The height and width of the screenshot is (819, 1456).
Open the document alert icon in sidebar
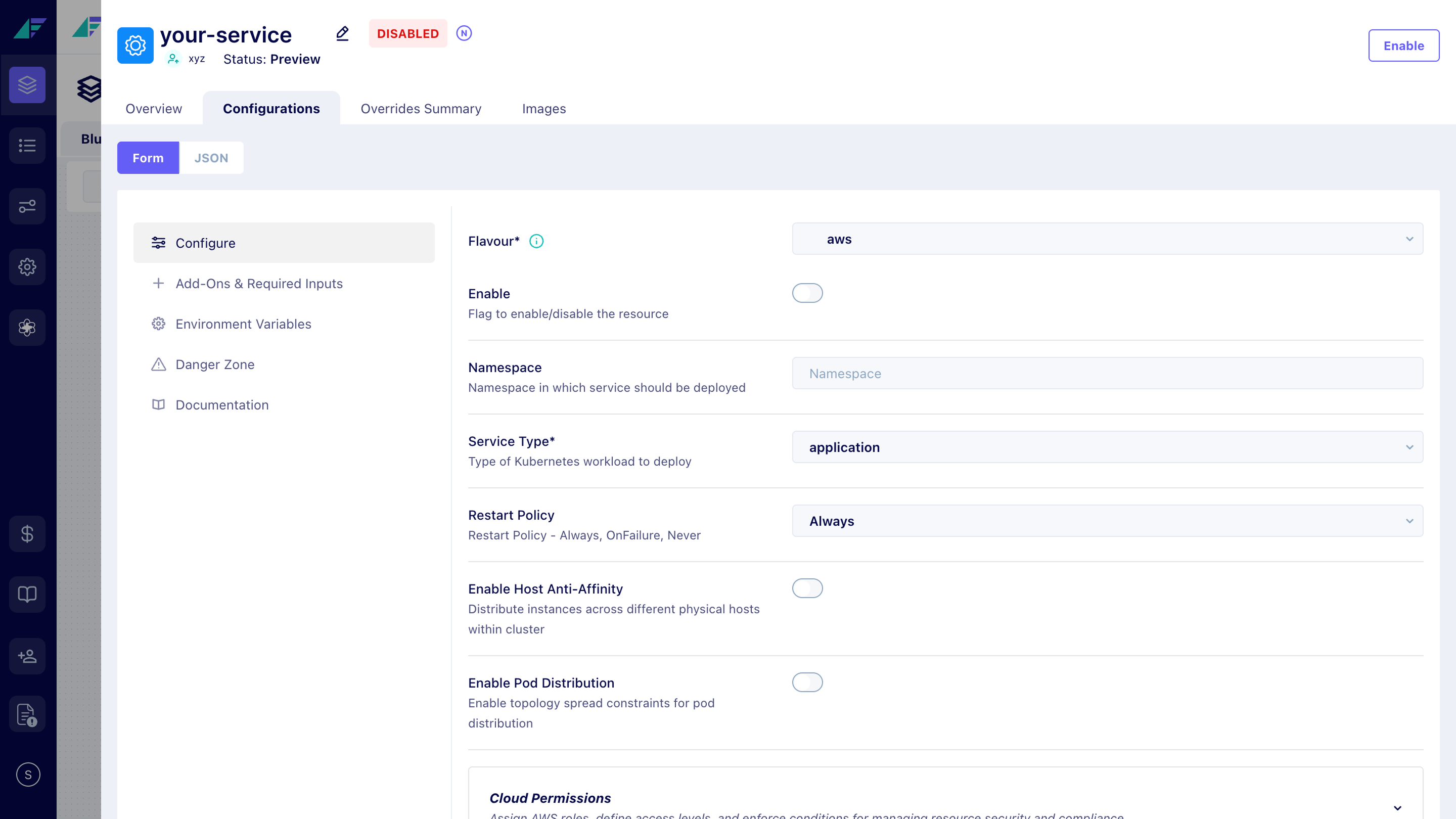[x=27, y=714]
